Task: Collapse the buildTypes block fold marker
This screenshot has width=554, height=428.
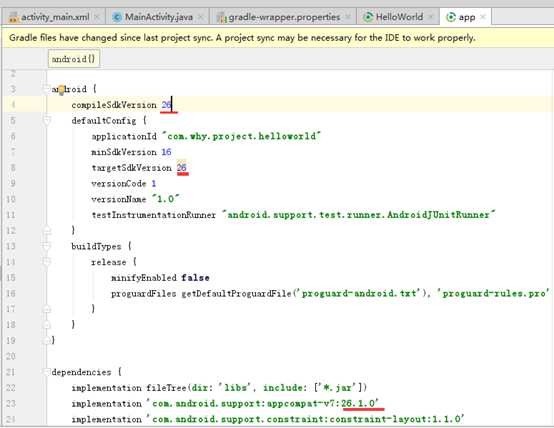Action: tap(46, 246)
